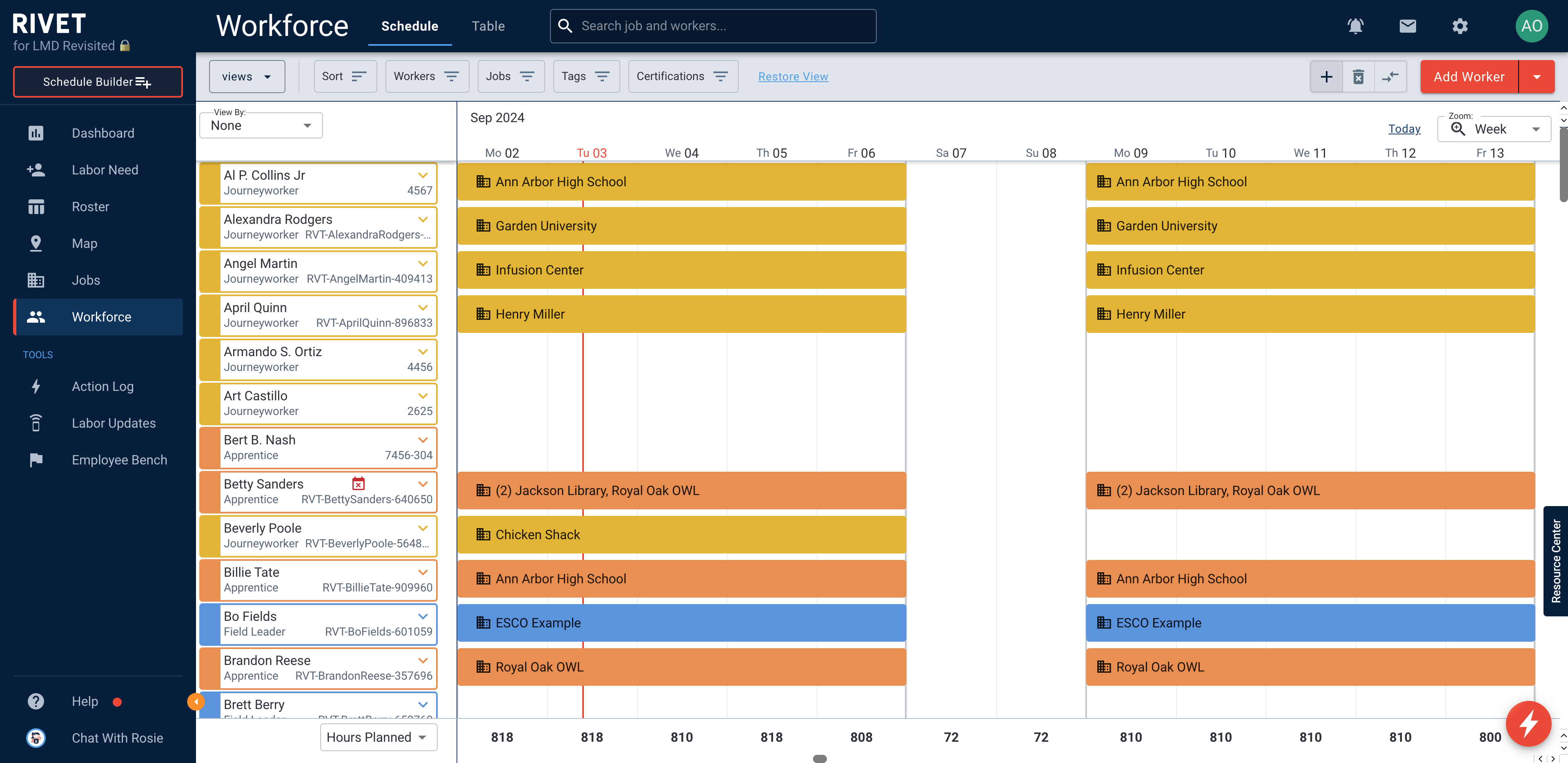This screenshot has width=1568, height=763.
Task: Expand Angel Martin row chevron
Action: tap(423, 264)
